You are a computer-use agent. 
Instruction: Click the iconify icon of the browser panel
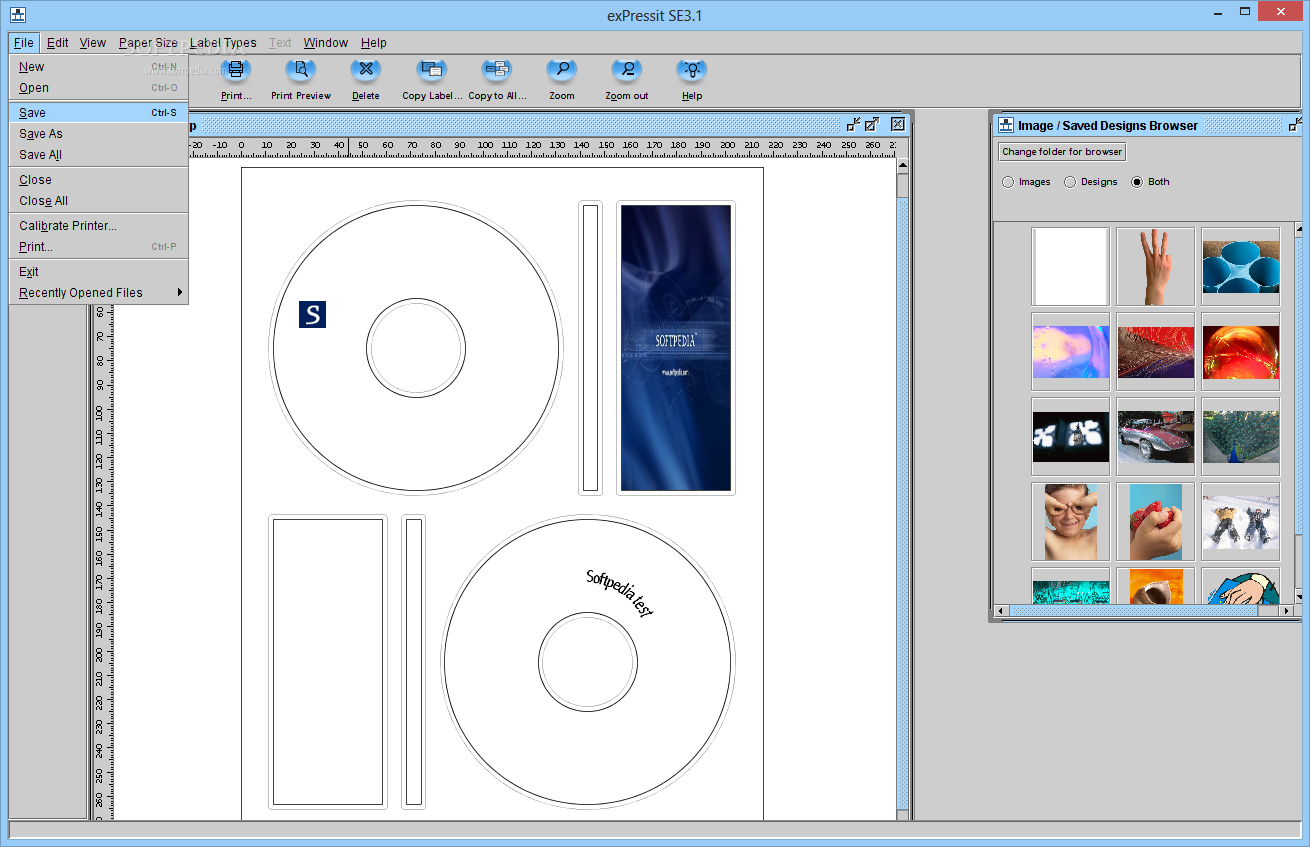[x=1296, y=125]
